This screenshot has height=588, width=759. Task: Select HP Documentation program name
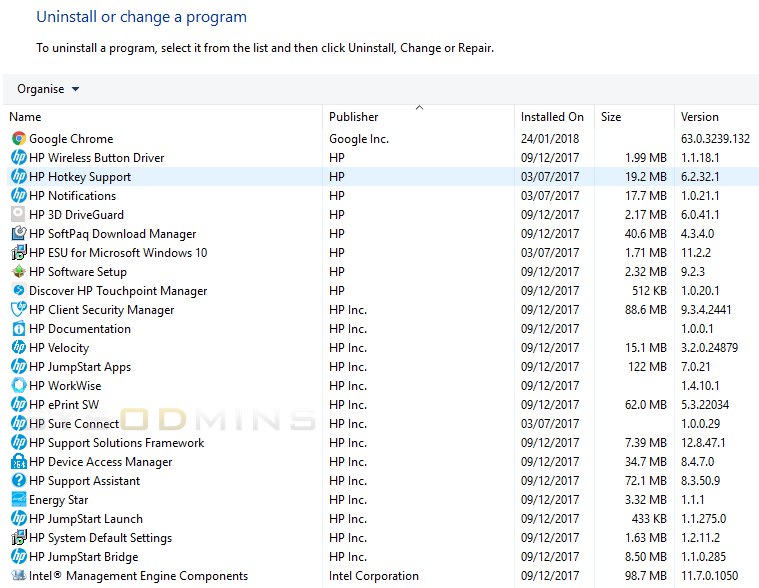[80, 329]
